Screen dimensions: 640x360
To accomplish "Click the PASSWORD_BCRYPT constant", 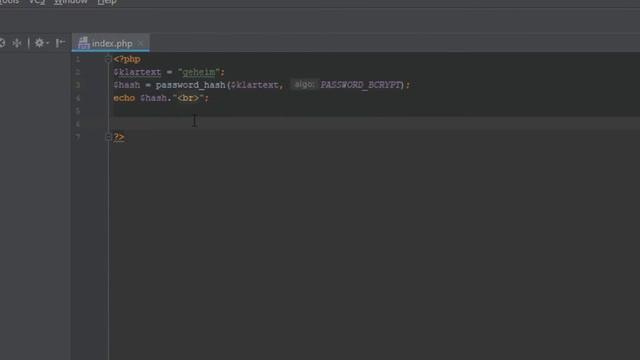I will (x=360, y=85).
